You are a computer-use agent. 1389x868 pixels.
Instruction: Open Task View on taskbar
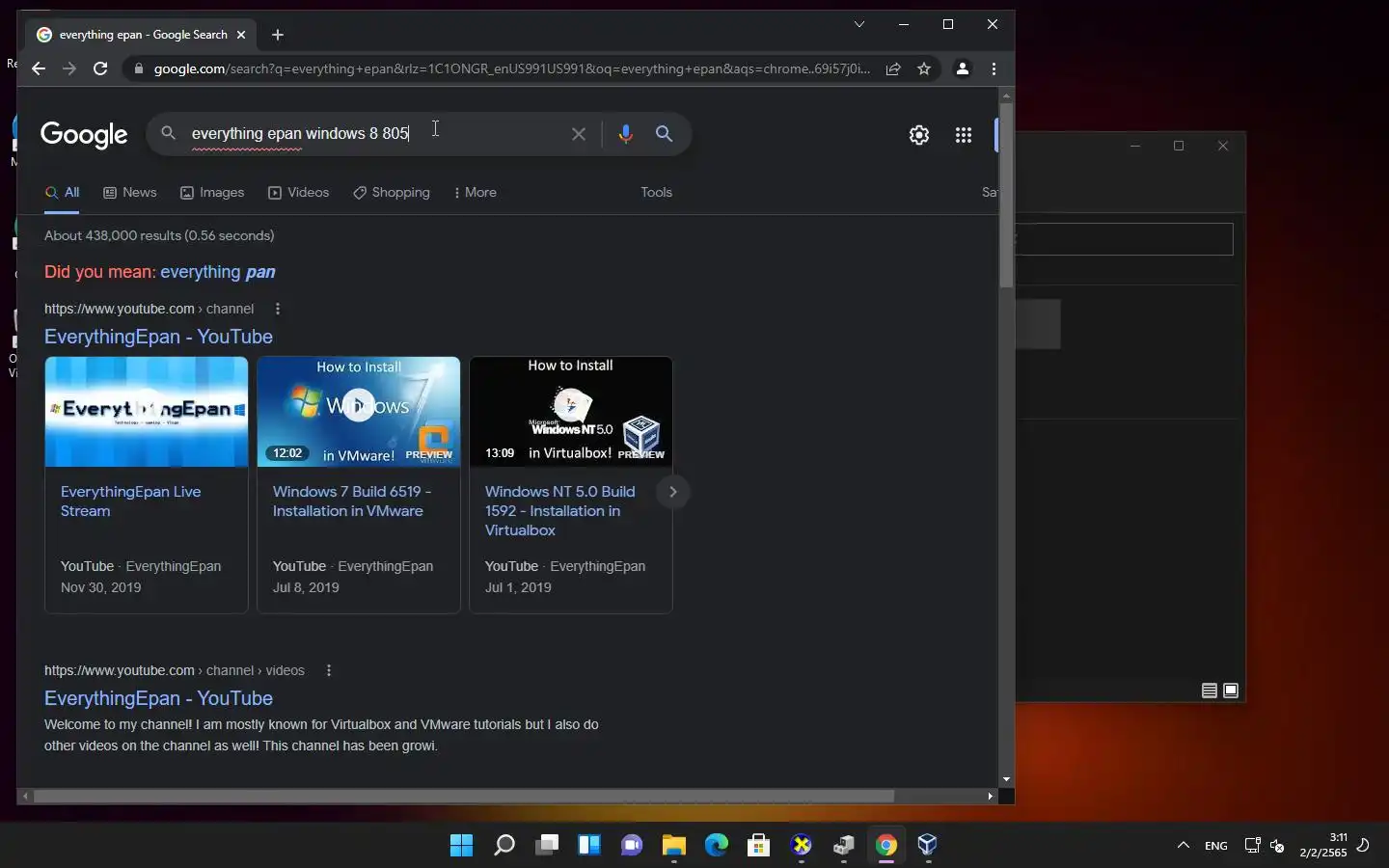coord(547,846)
